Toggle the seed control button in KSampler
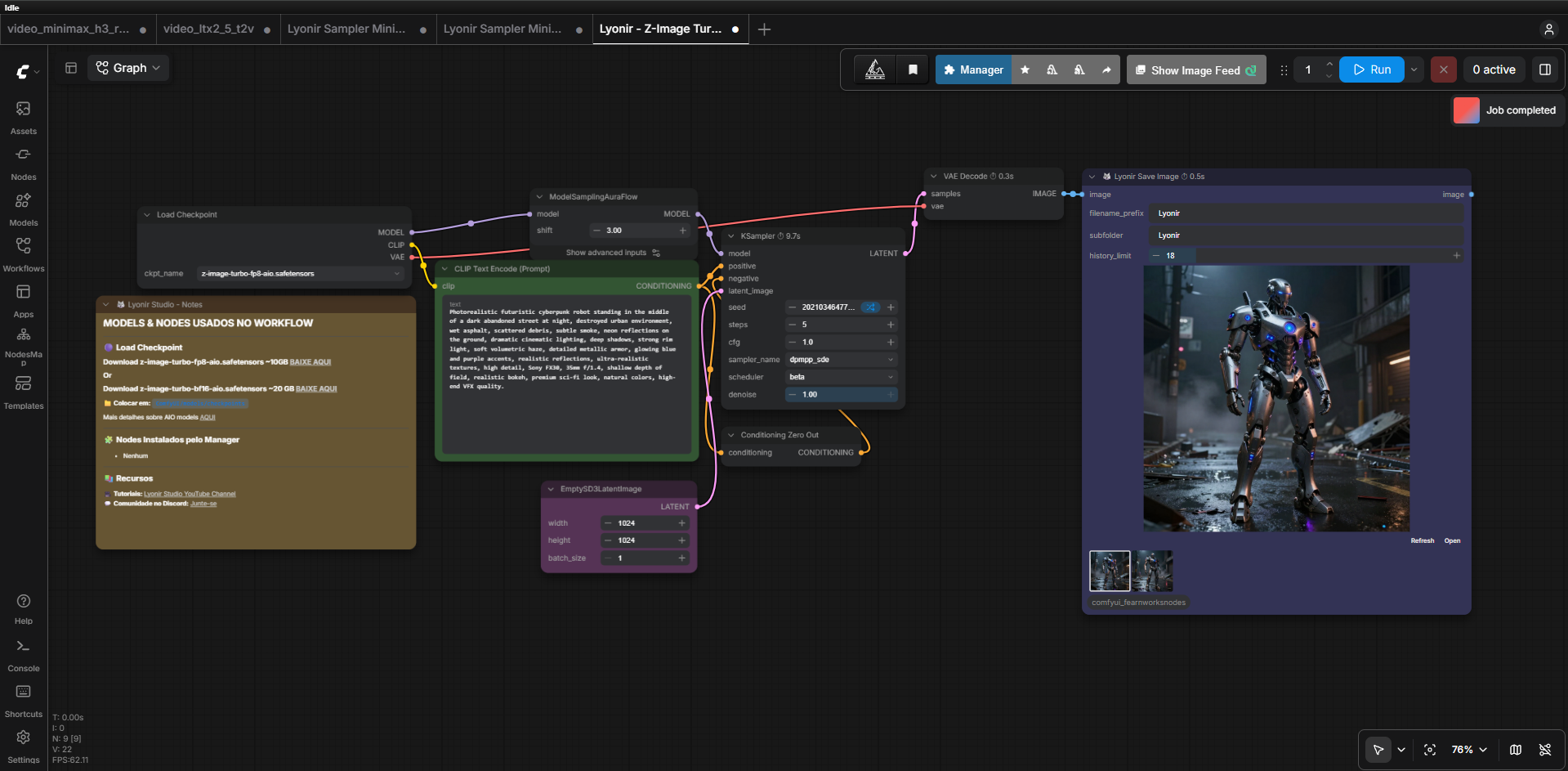Image resolution: width=1568 pixels, height=771 pixels. [871, 307]
